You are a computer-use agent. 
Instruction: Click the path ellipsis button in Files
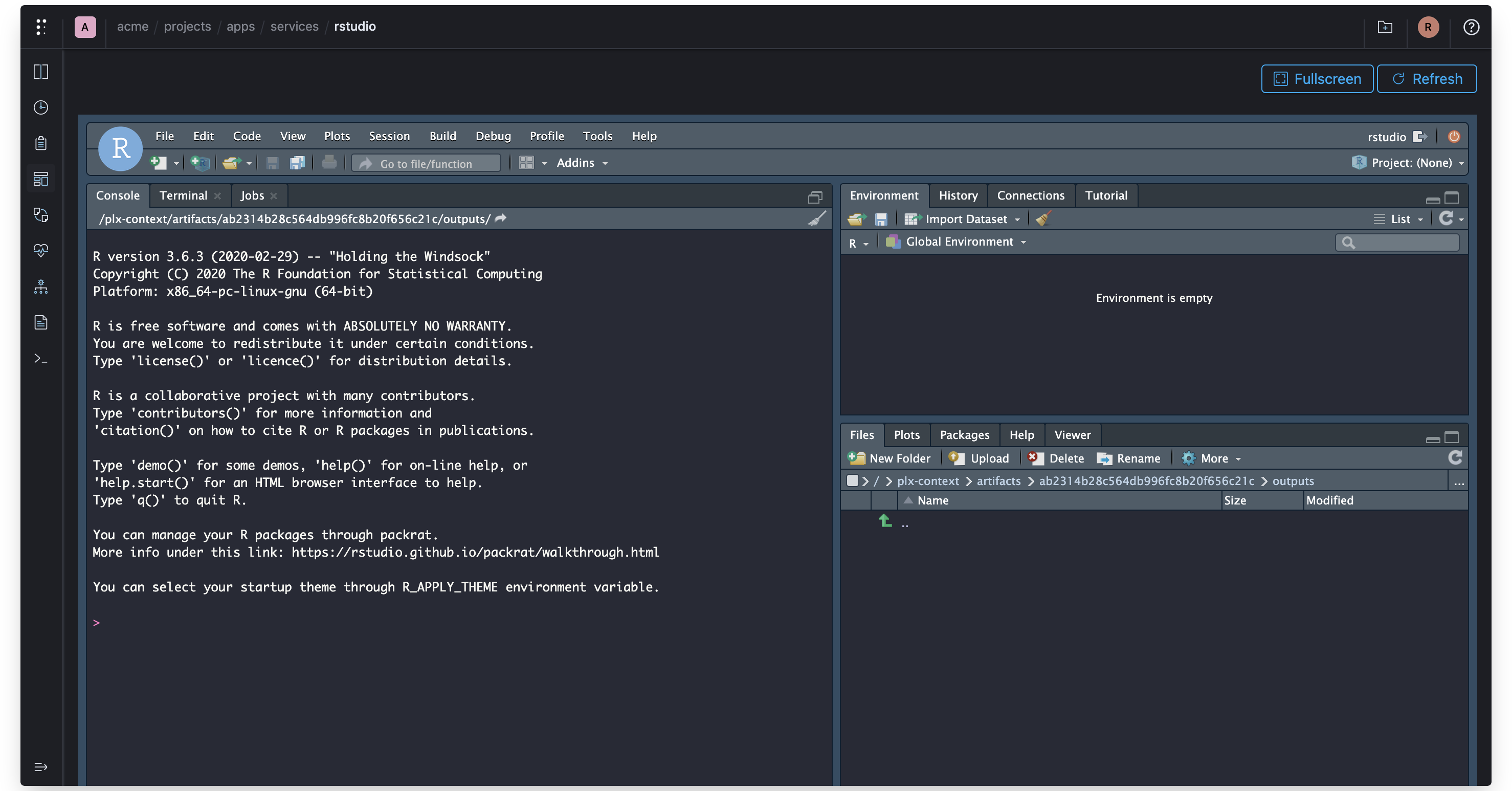1459,481
